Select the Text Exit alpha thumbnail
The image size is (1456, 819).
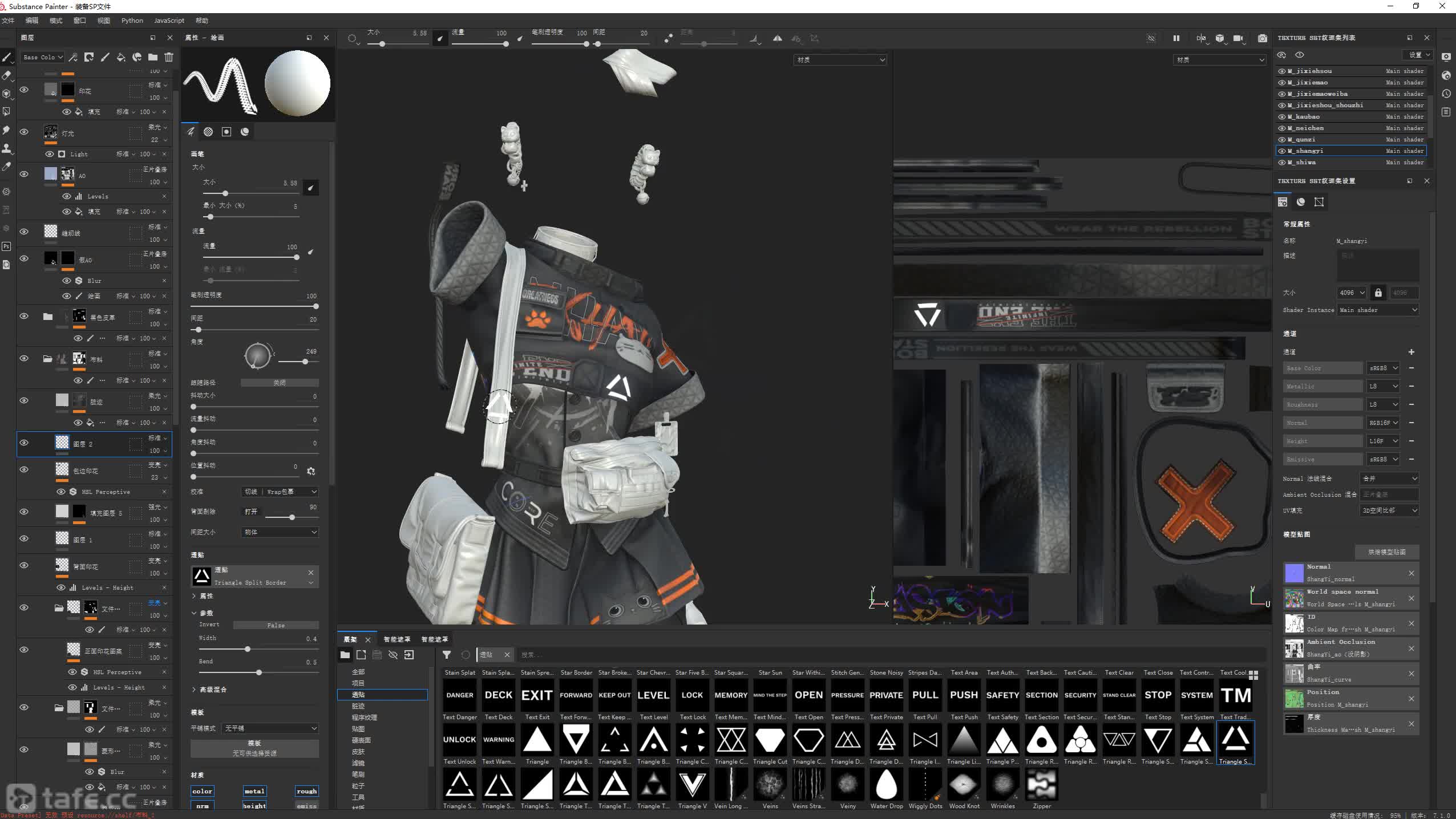(x=537, y=695)
